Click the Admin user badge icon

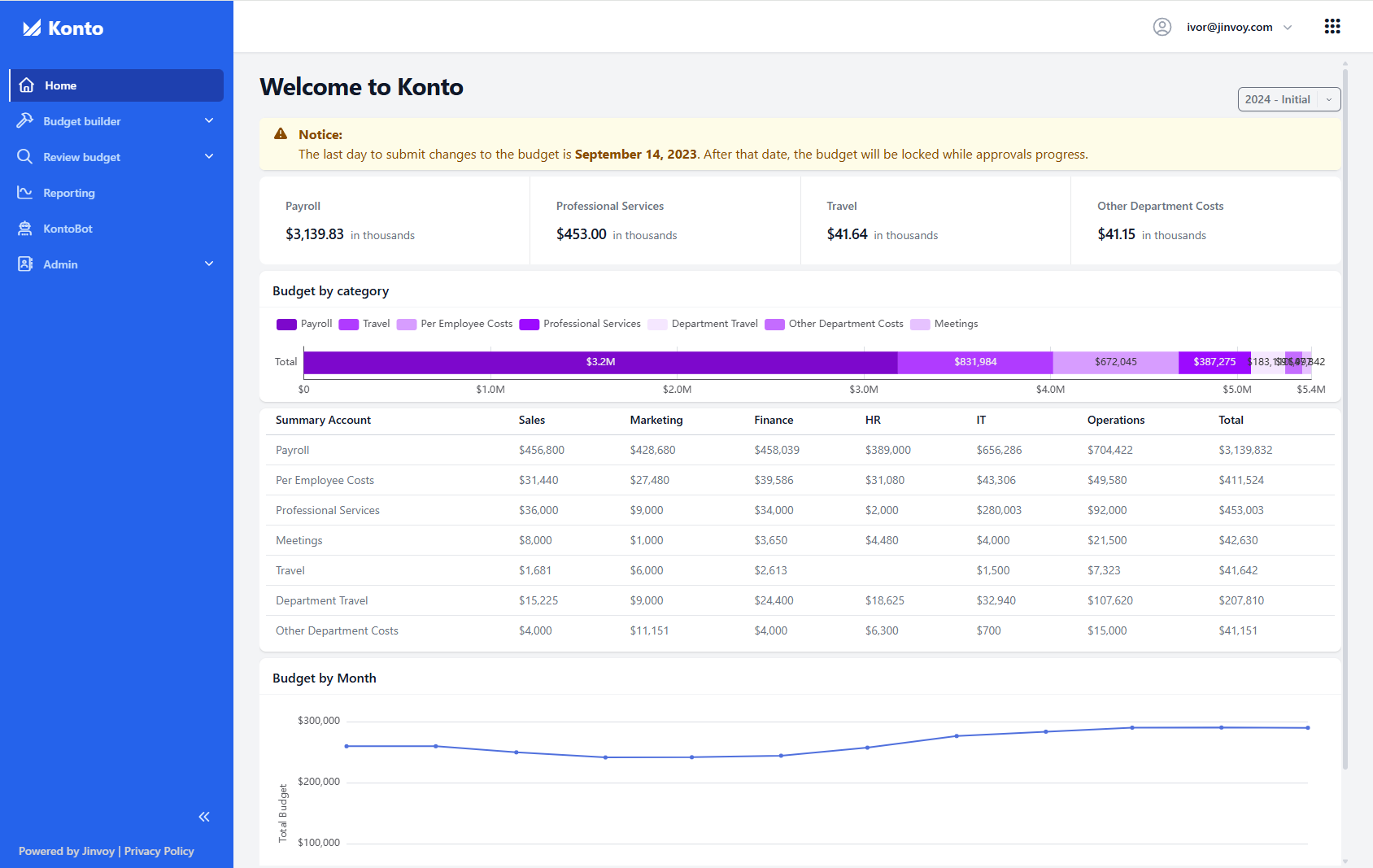[25, 264]
